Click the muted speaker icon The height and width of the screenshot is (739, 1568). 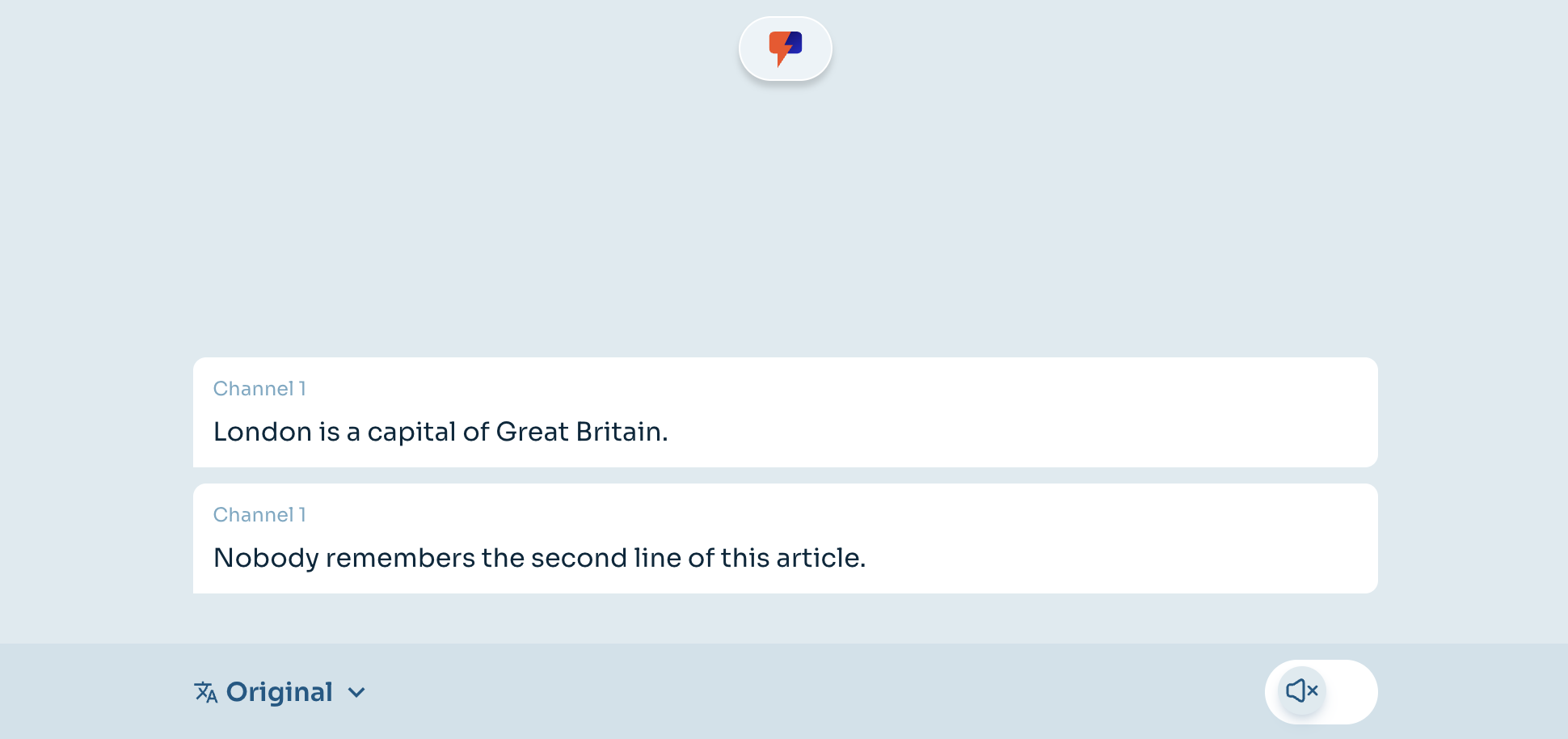[x=1302, y=690]
